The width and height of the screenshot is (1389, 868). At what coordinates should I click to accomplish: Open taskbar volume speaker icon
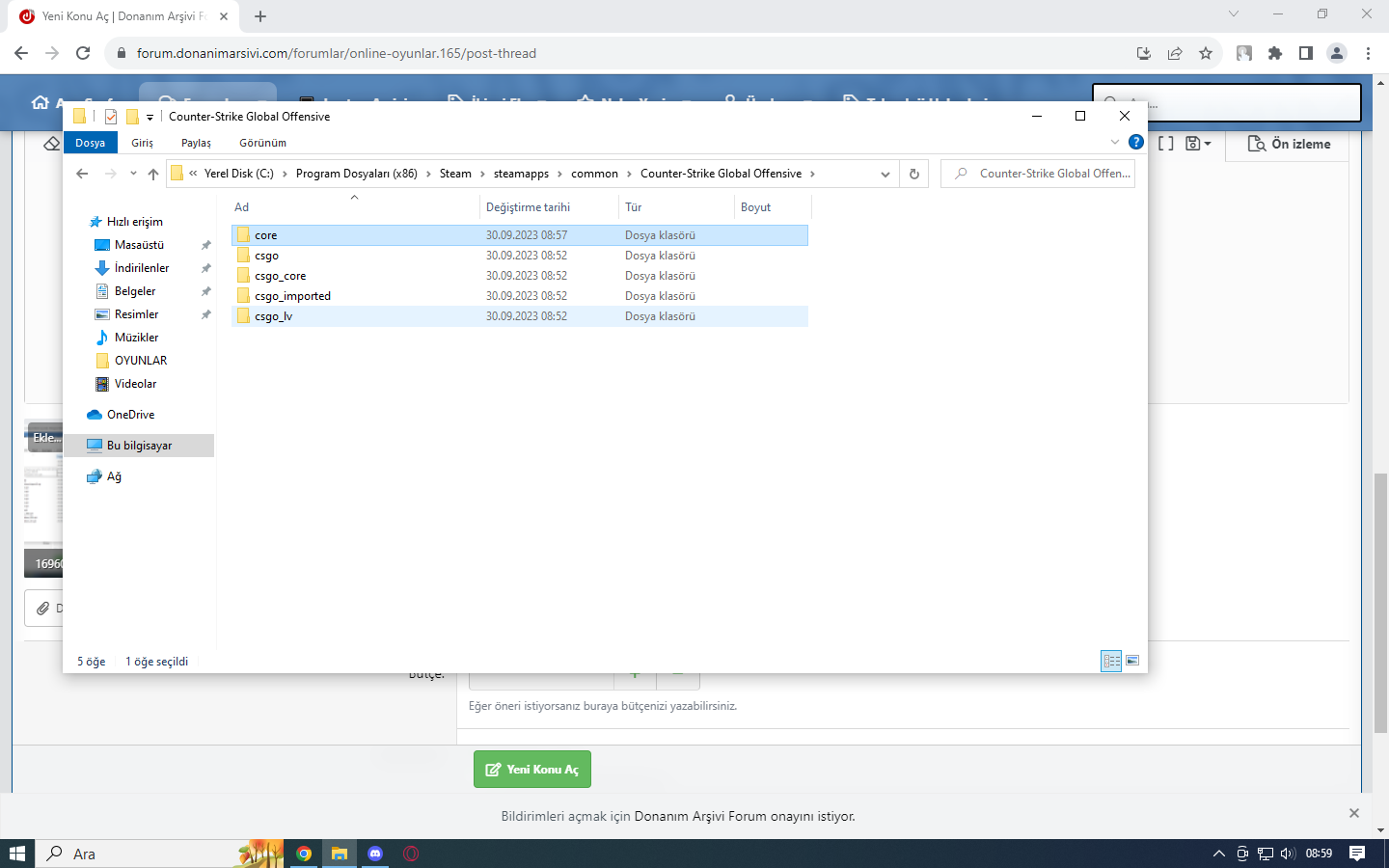(x=1288, y=854)
